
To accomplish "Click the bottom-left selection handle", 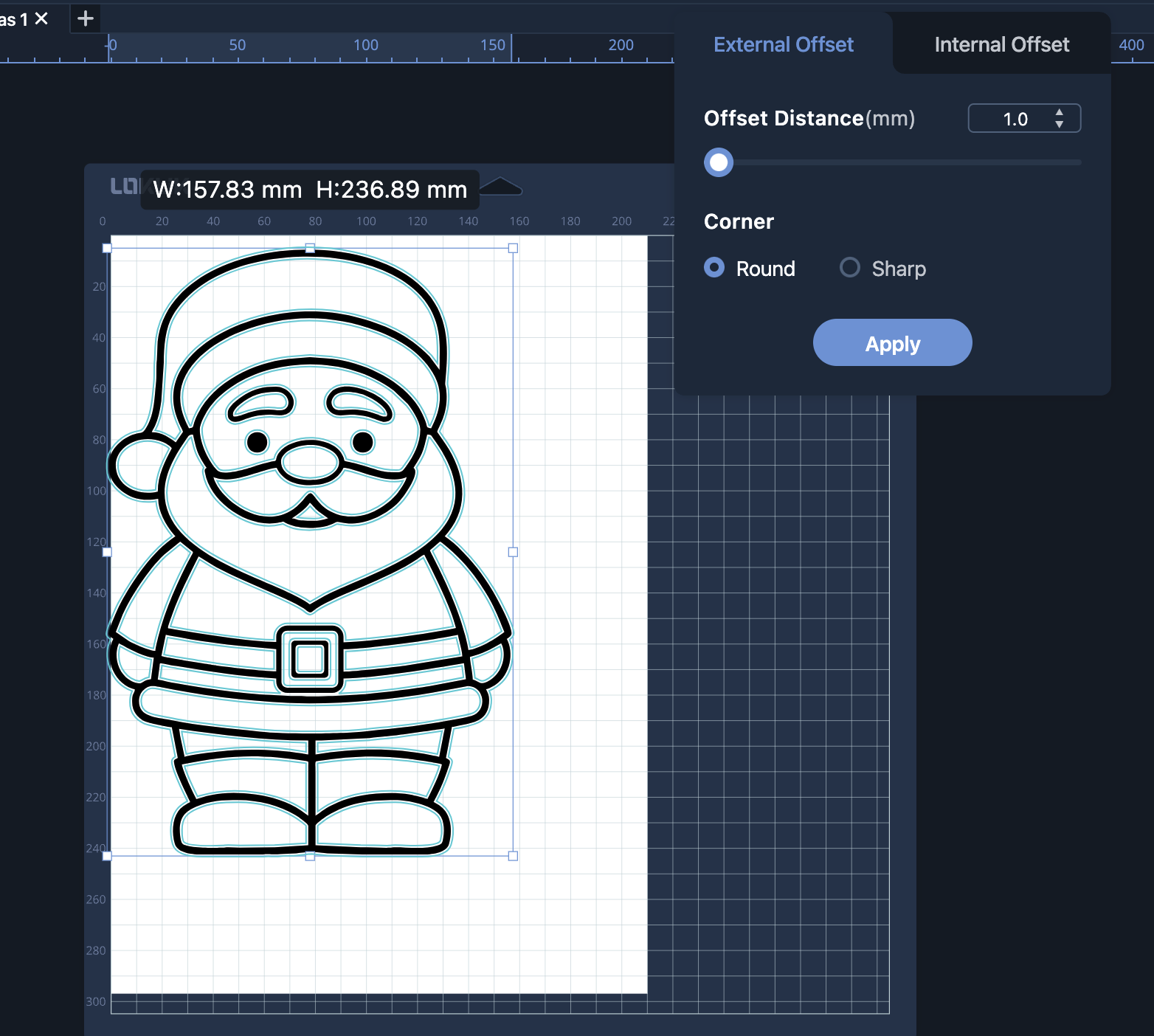I will 107,856.
